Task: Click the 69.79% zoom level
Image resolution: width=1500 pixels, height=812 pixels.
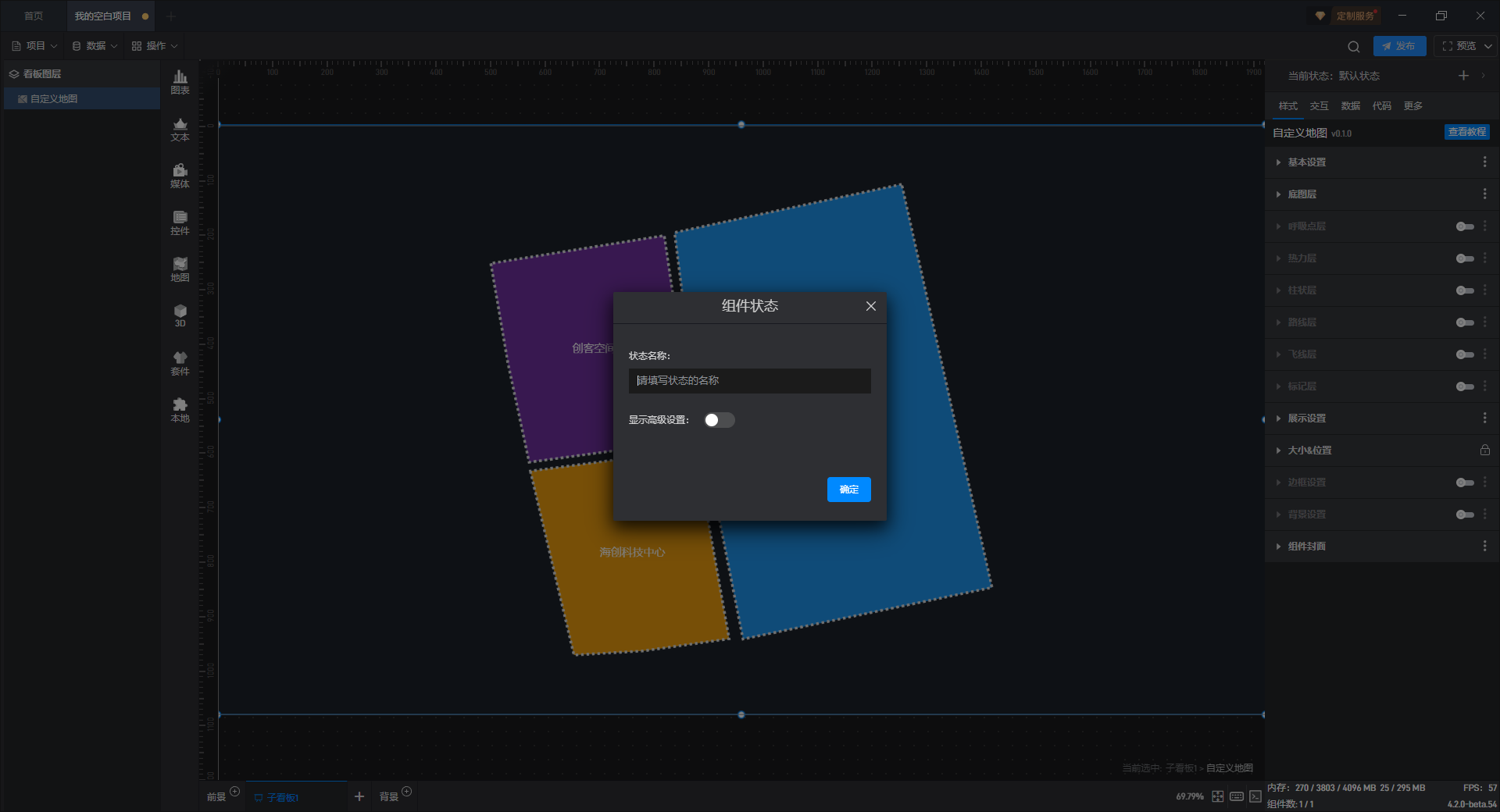Action: [x=1189, y=796]
